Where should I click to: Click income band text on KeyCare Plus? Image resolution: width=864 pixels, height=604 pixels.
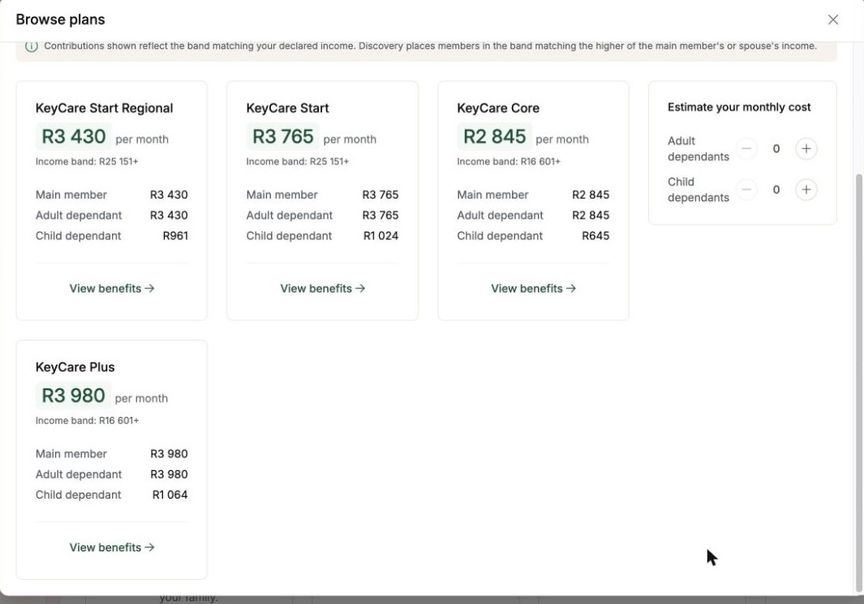point(87,420)
